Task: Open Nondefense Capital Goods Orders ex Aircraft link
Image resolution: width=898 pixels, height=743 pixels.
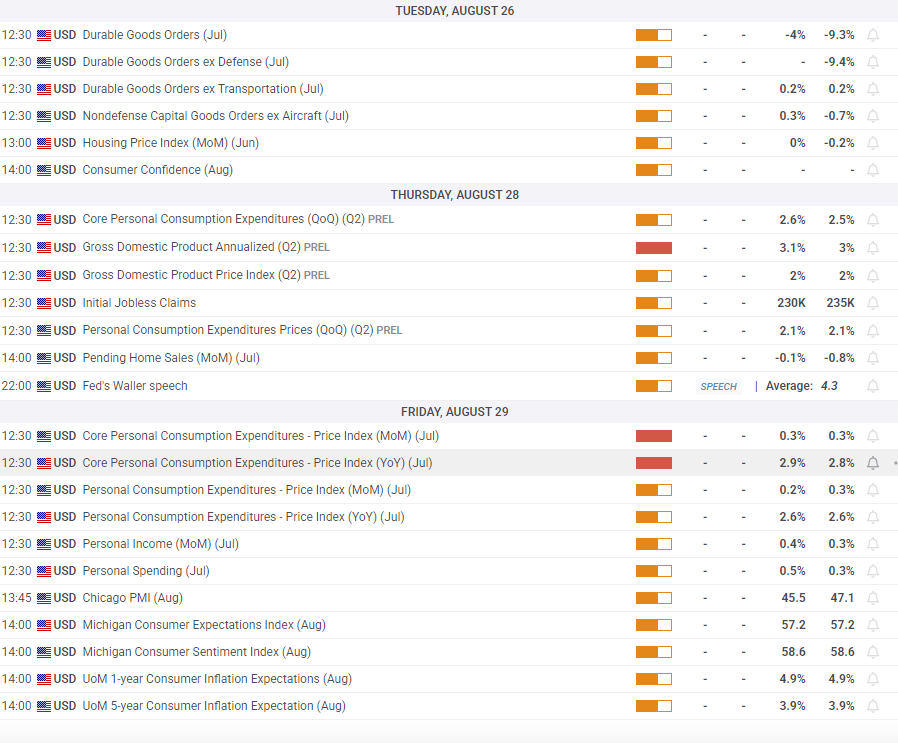Action: [x=215, y=116]
